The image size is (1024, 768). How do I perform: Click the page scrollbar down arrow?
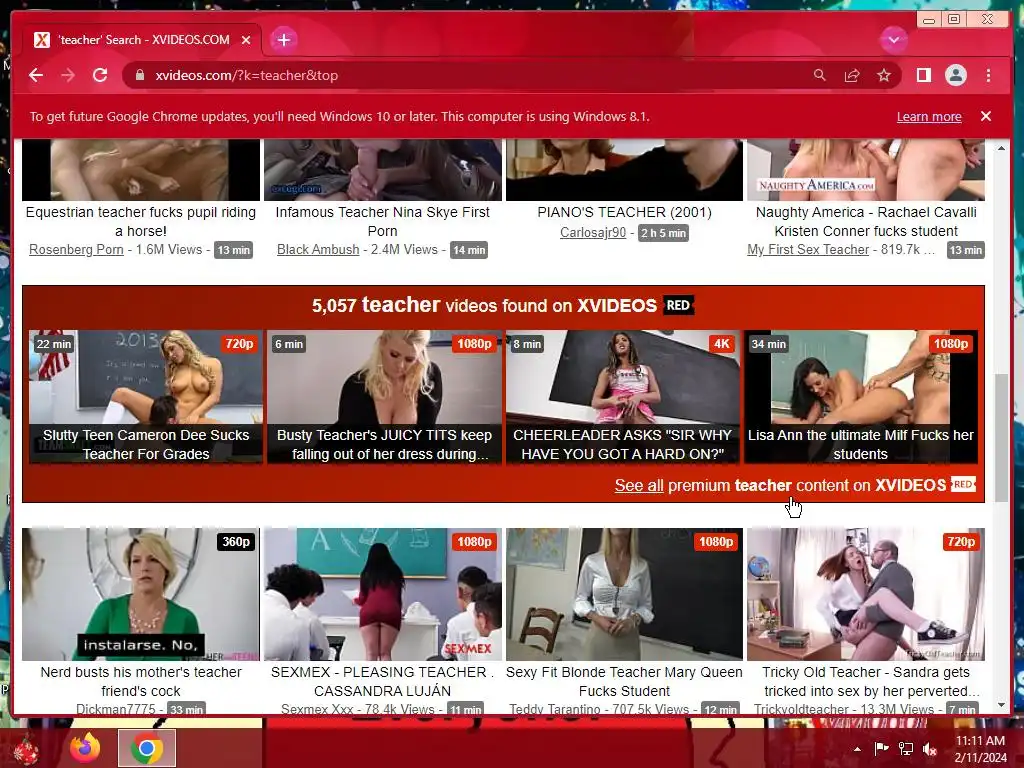coord(1002,705)
